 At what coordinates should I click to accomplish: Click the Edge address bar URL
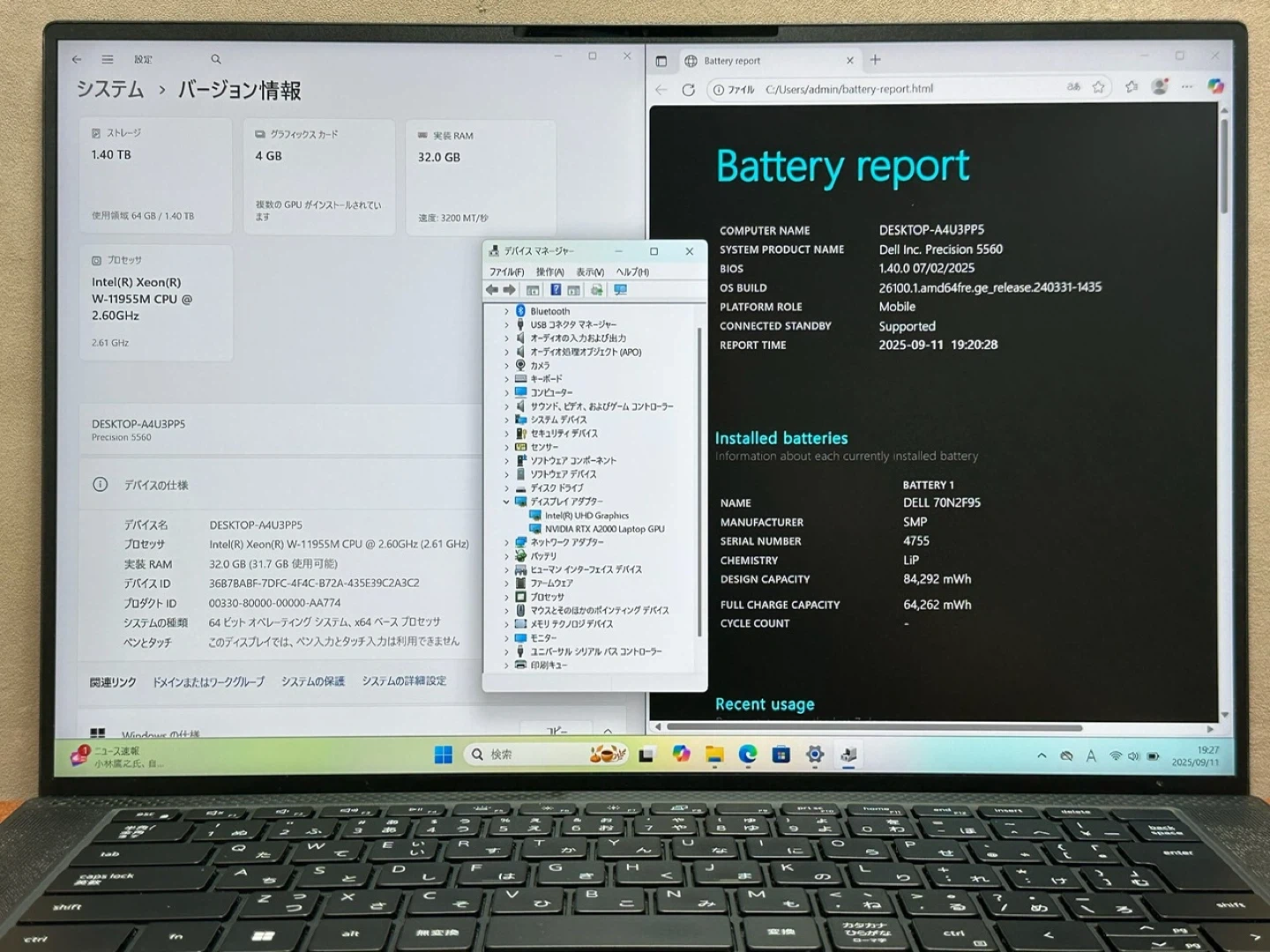click(x=849, y=89)
